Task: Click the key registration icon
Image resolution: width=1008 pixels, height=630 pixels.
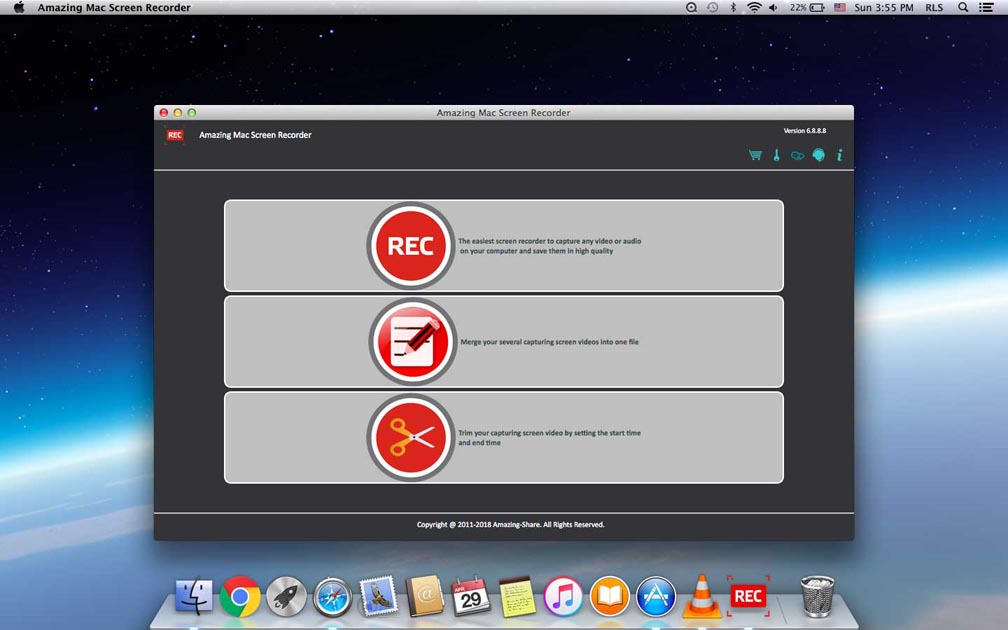Action: pos(777,155)
